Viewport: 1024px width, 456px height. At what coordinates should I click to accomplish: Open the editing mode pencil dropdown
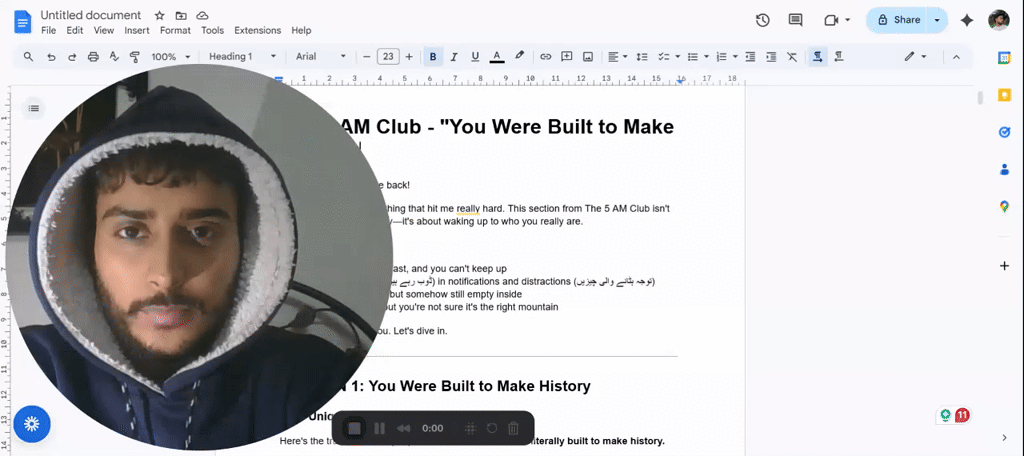916,57
